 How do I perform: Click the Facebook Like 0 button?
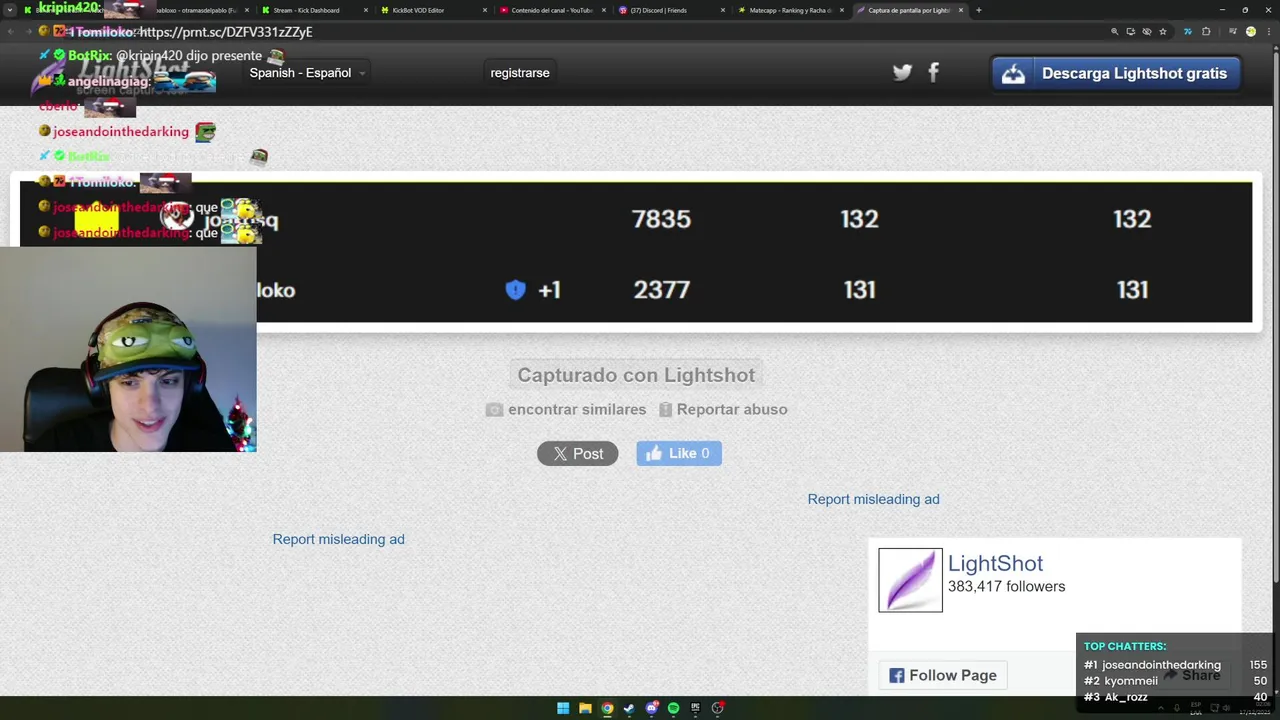[x=679, y=453]
